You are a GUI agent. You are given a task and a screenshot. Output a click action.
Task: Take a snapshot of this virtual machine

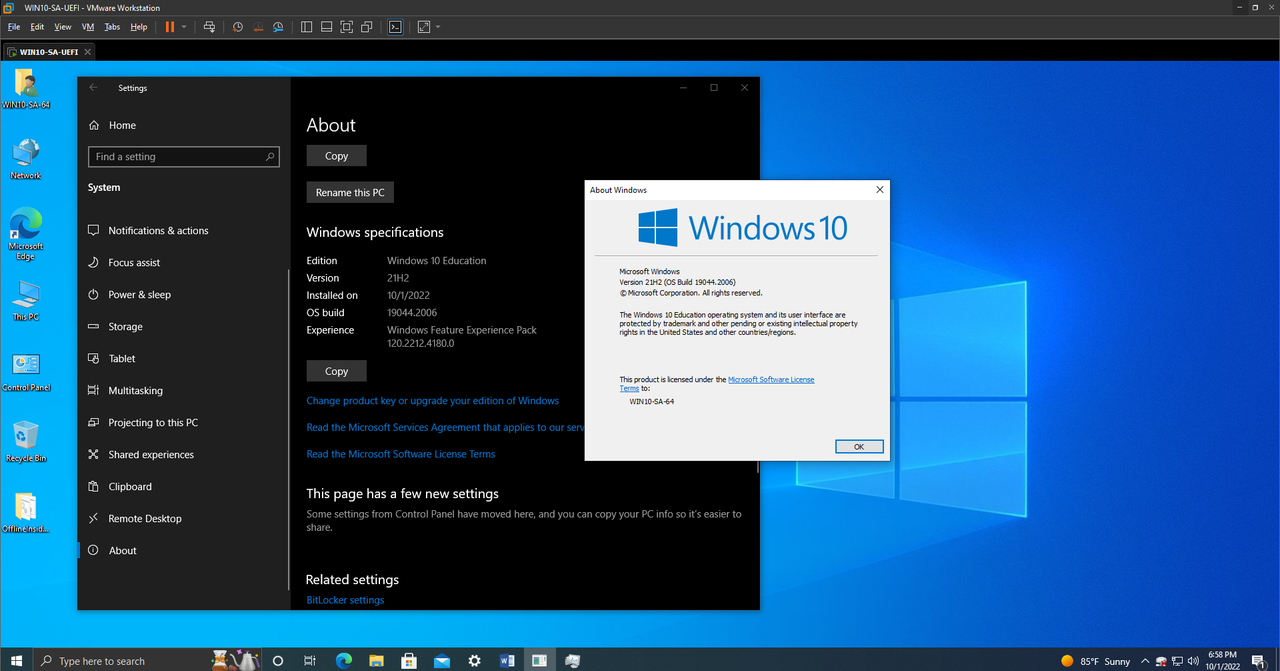pos(238,27)
